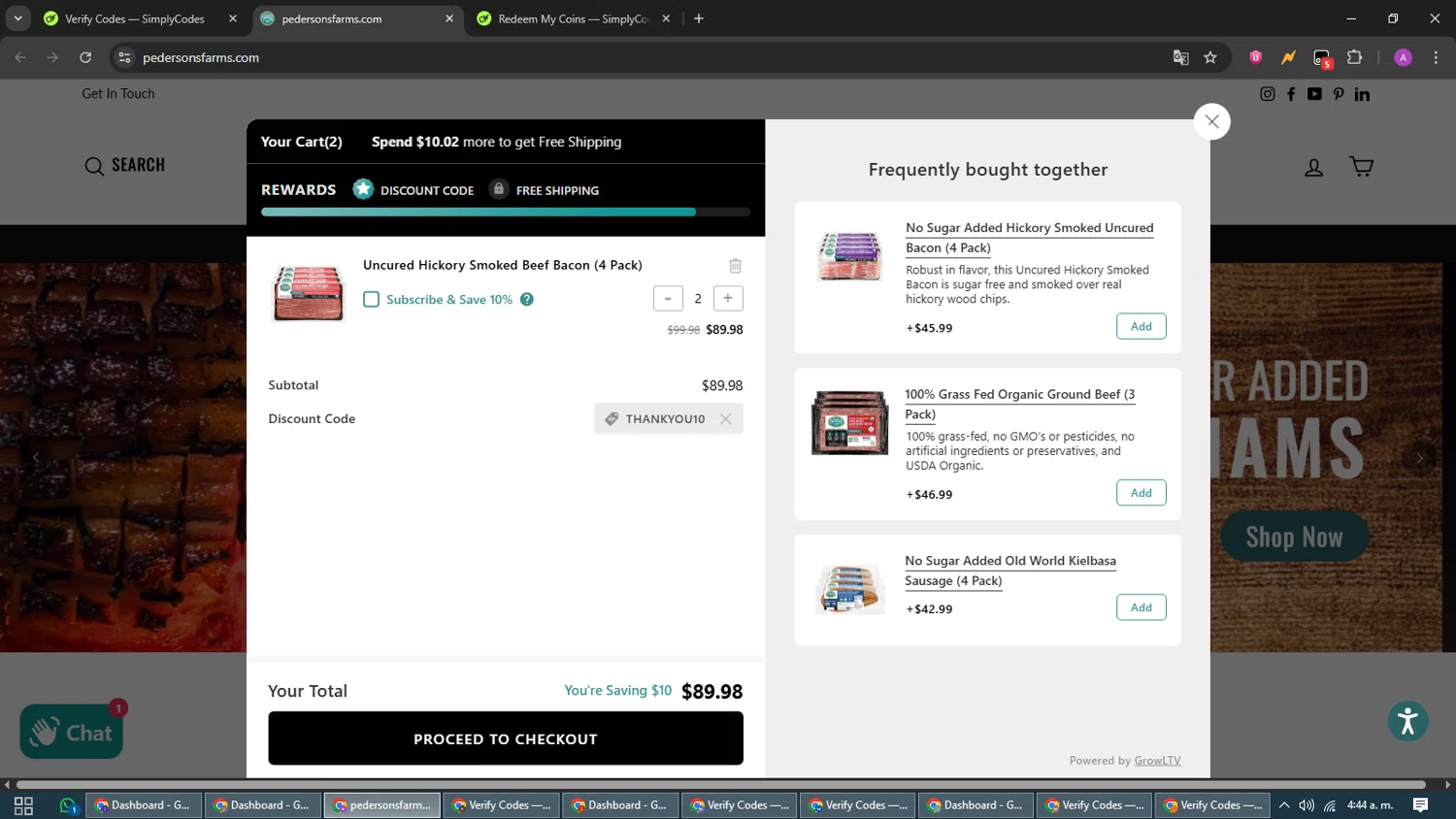
Task: Click the Free Shipping lock icon
Action: [x=498, y=189]
